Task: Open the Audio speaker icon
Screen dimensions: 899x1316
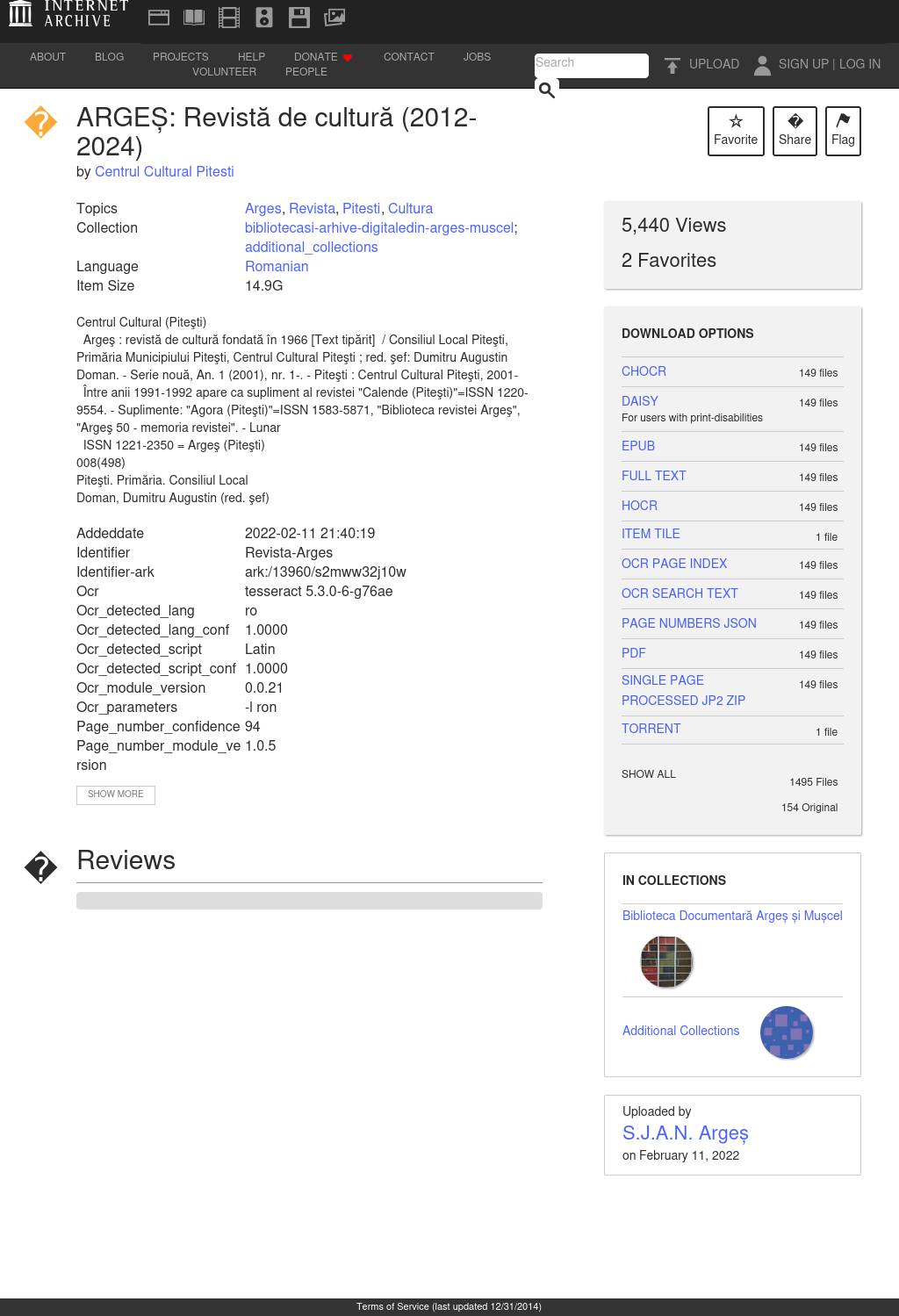Action: pyautogui.click(x=264, y=17)
